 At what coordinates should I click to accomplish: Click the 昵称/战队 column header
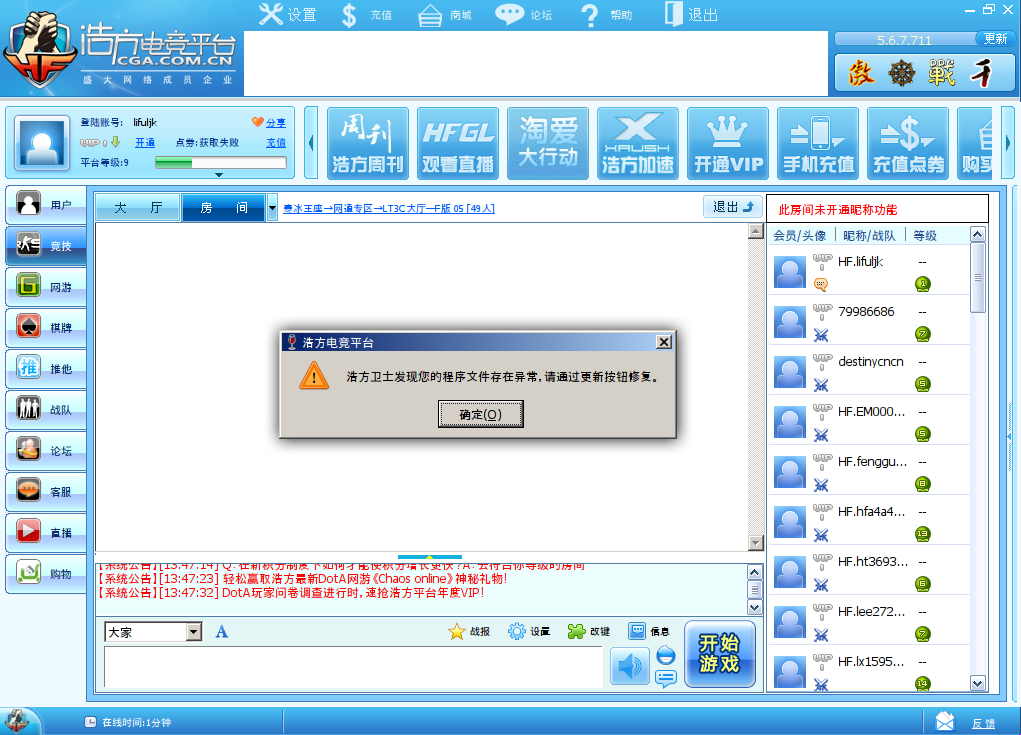tap(869, 236)
